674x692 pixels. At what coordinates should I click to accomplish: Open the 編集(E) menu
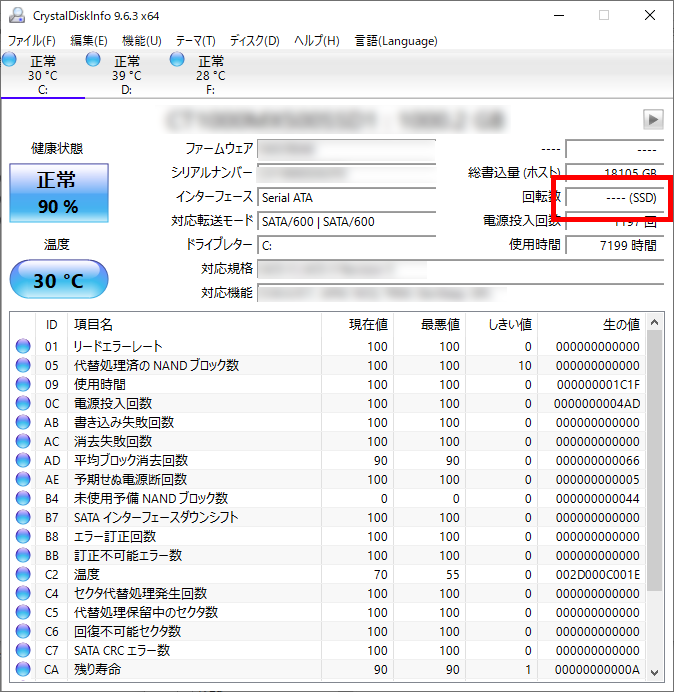pos(89,41)
